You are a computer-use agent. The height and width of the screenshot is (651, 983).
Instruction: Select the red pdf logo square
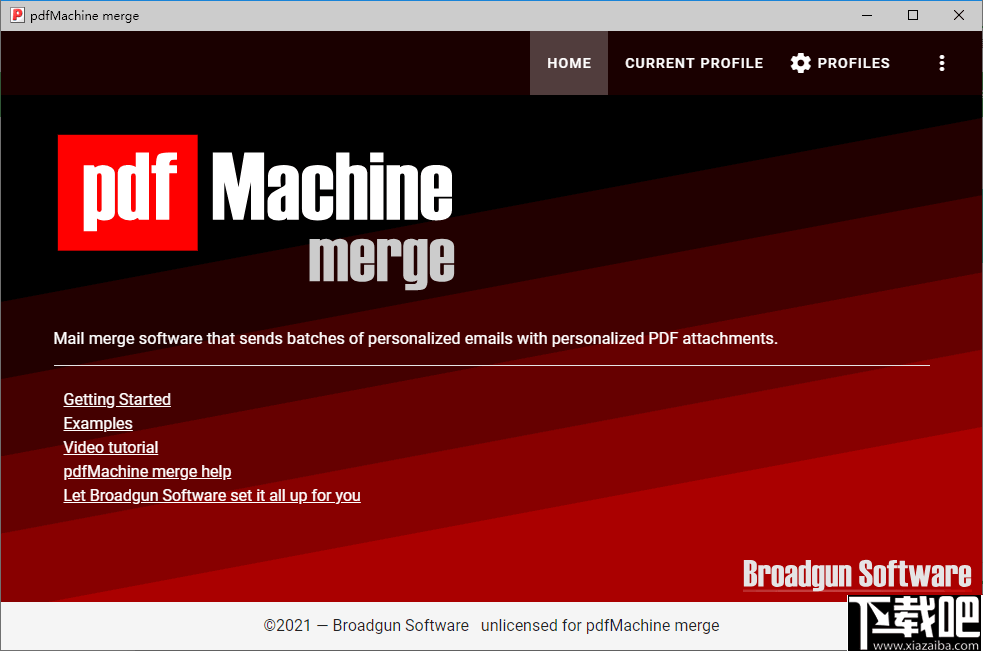coord(127,192)
